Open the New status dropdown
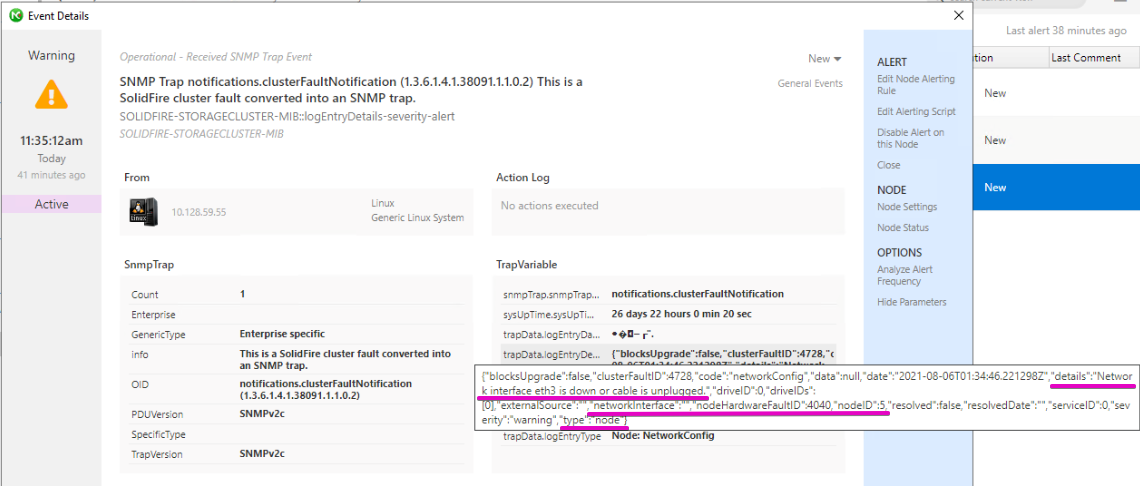 click(x=825, y=58)
